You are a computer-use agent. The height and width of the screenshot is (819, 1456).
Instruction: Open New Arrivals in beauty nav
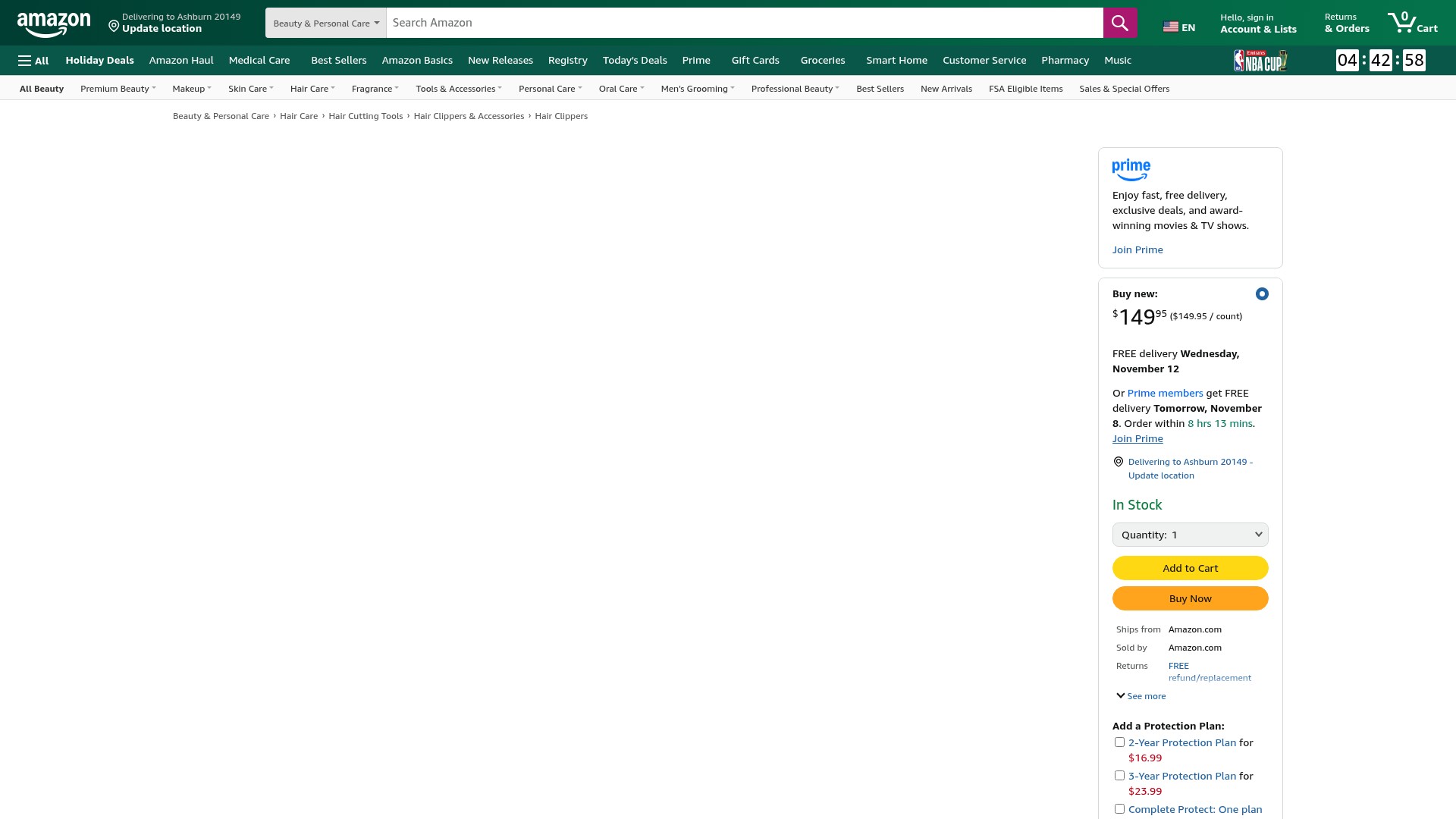(946, 89)
